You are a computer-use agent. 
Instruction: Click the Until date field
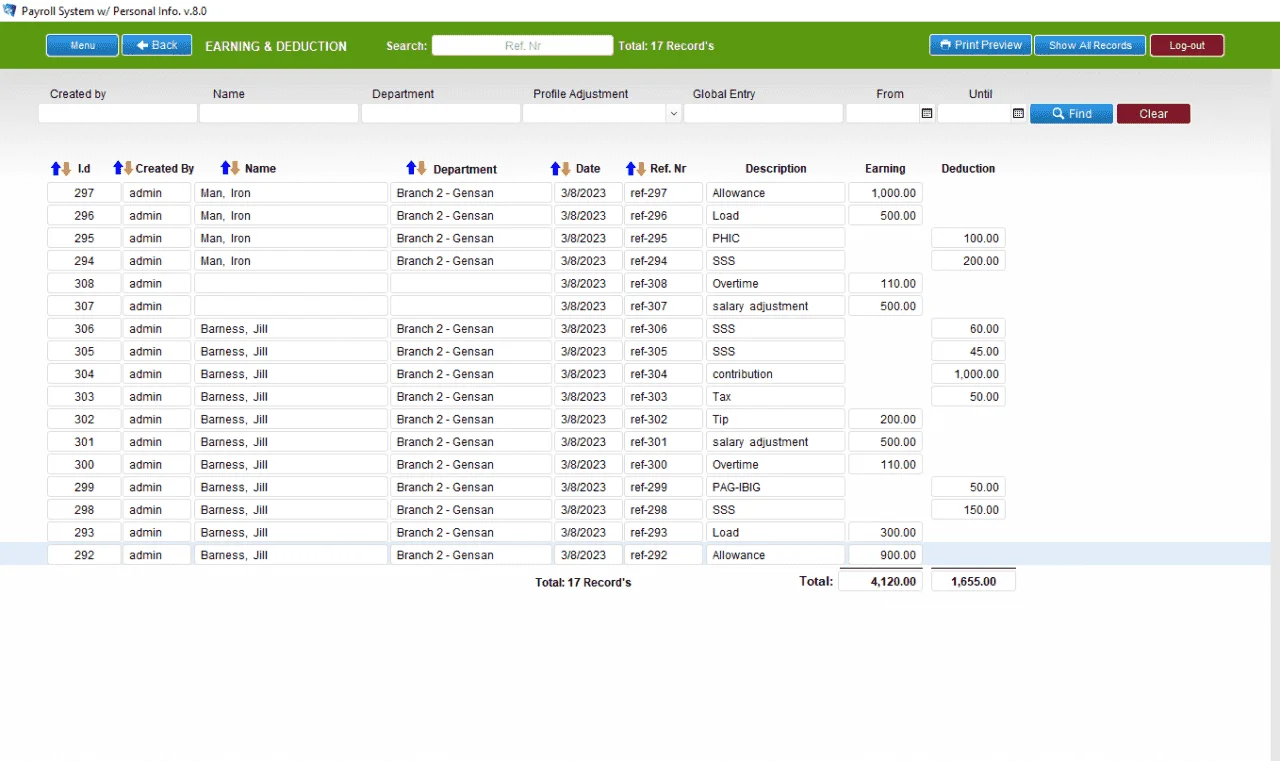click(x=974, y=114)
